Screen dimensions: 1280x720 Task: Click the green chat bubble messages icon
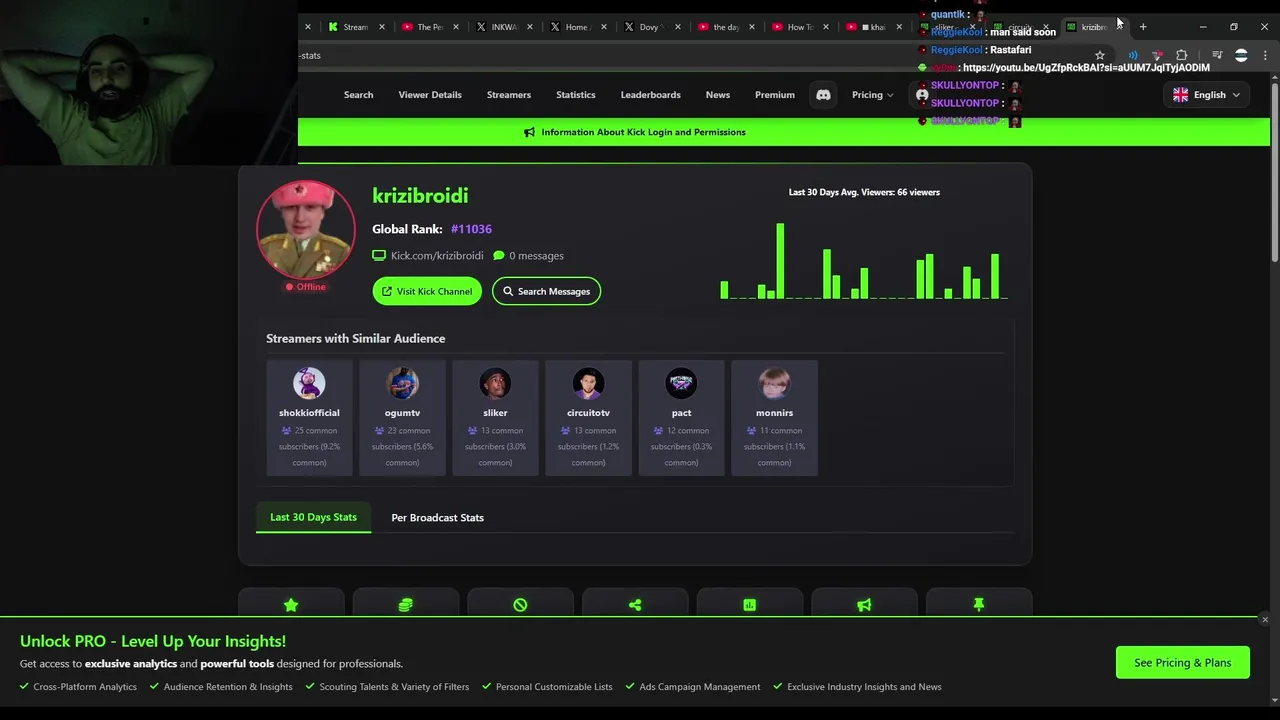click(498, 256)
